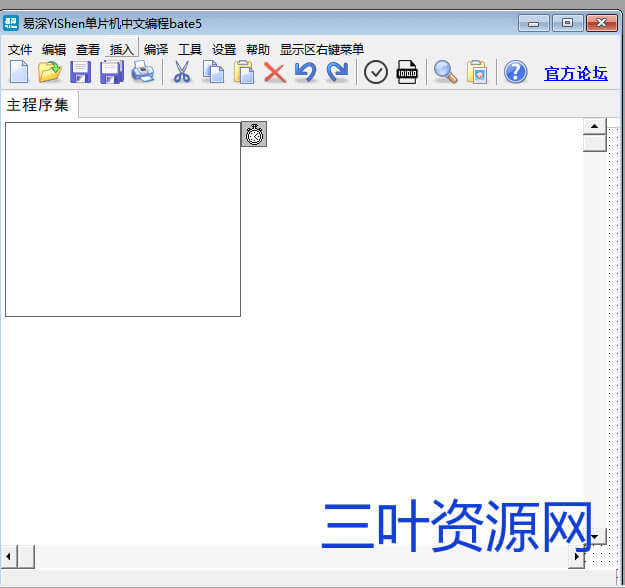The image size is (625, 588).
Task: Paste with the clipboard icon
Action: click(x=244, y=72)
